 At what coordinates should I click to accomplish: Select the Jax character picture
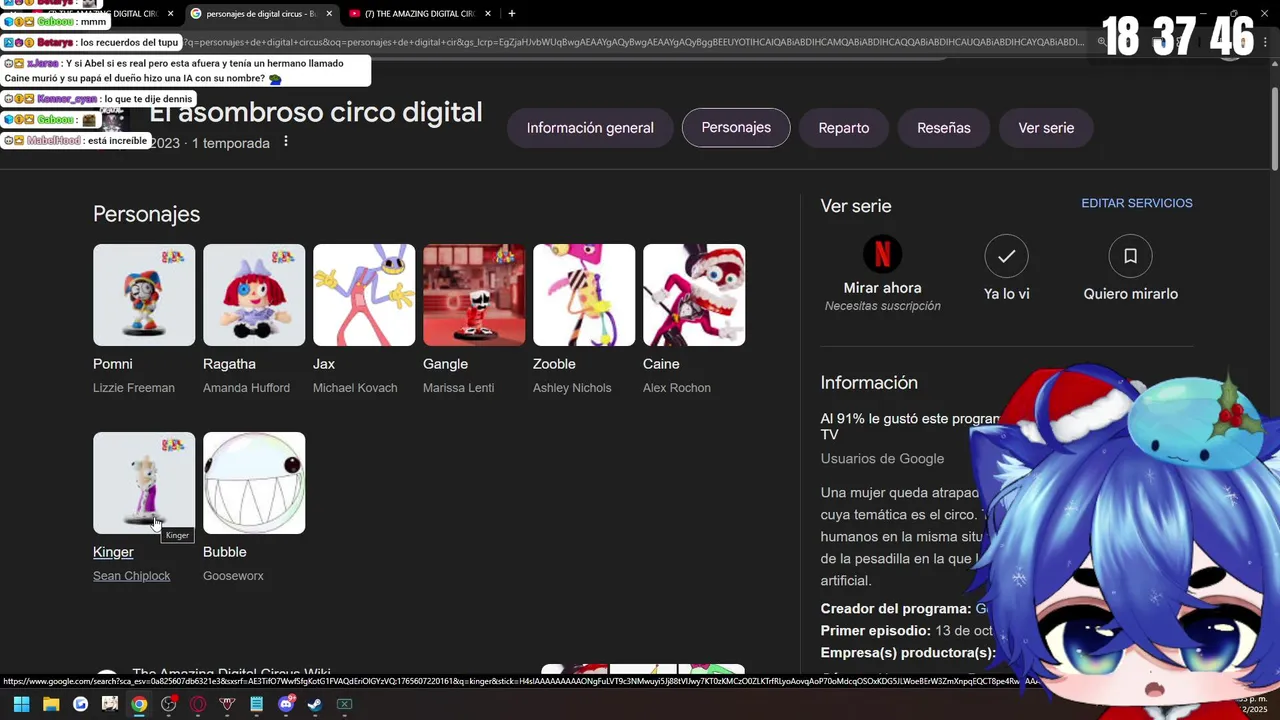[x=364, y=295]
